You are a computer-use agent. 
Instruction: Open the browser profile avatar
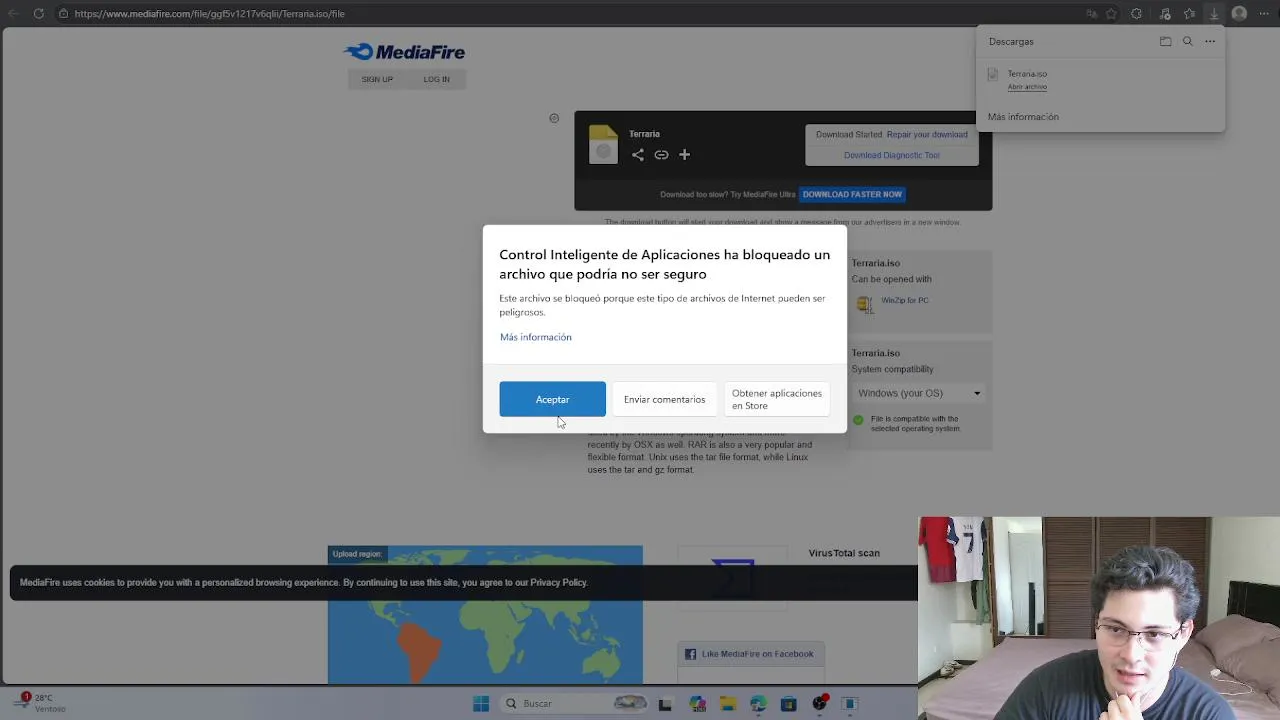[1239, 14]
